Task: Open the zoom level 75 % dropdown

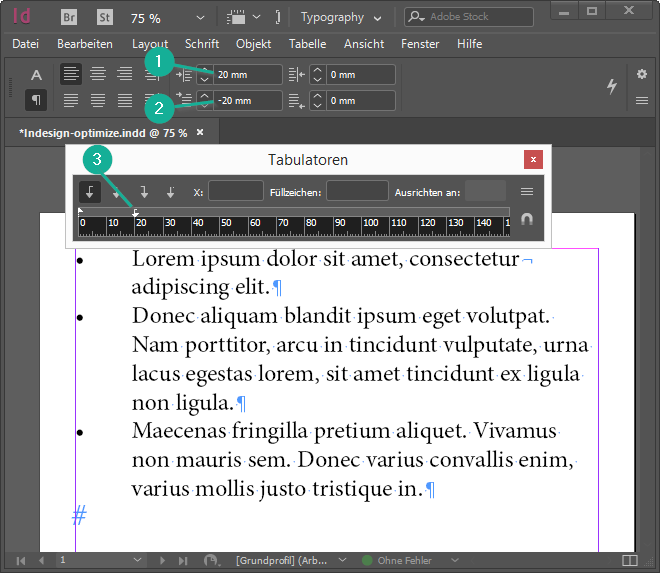Action: click(x=200, y=18)
